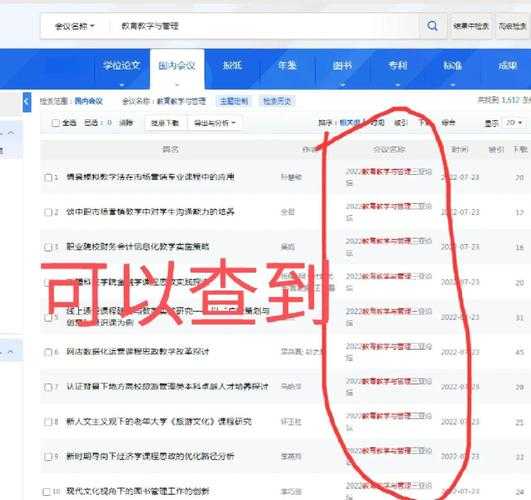Open the 会议名称 search field dropdown
Viewport: 531px width, 500px height.
75,26
